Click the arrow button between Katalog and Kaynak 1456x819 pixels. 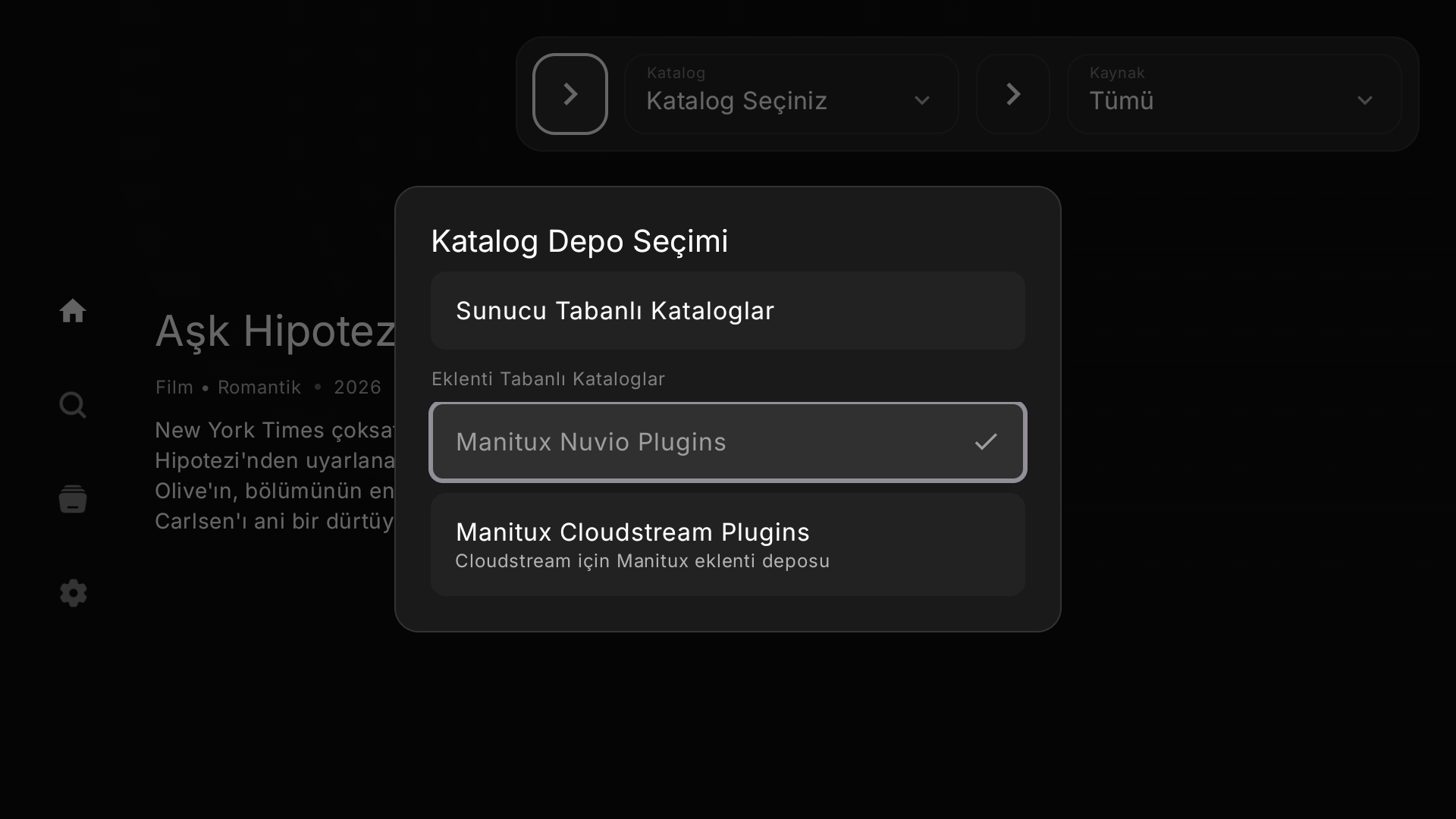1013,94
